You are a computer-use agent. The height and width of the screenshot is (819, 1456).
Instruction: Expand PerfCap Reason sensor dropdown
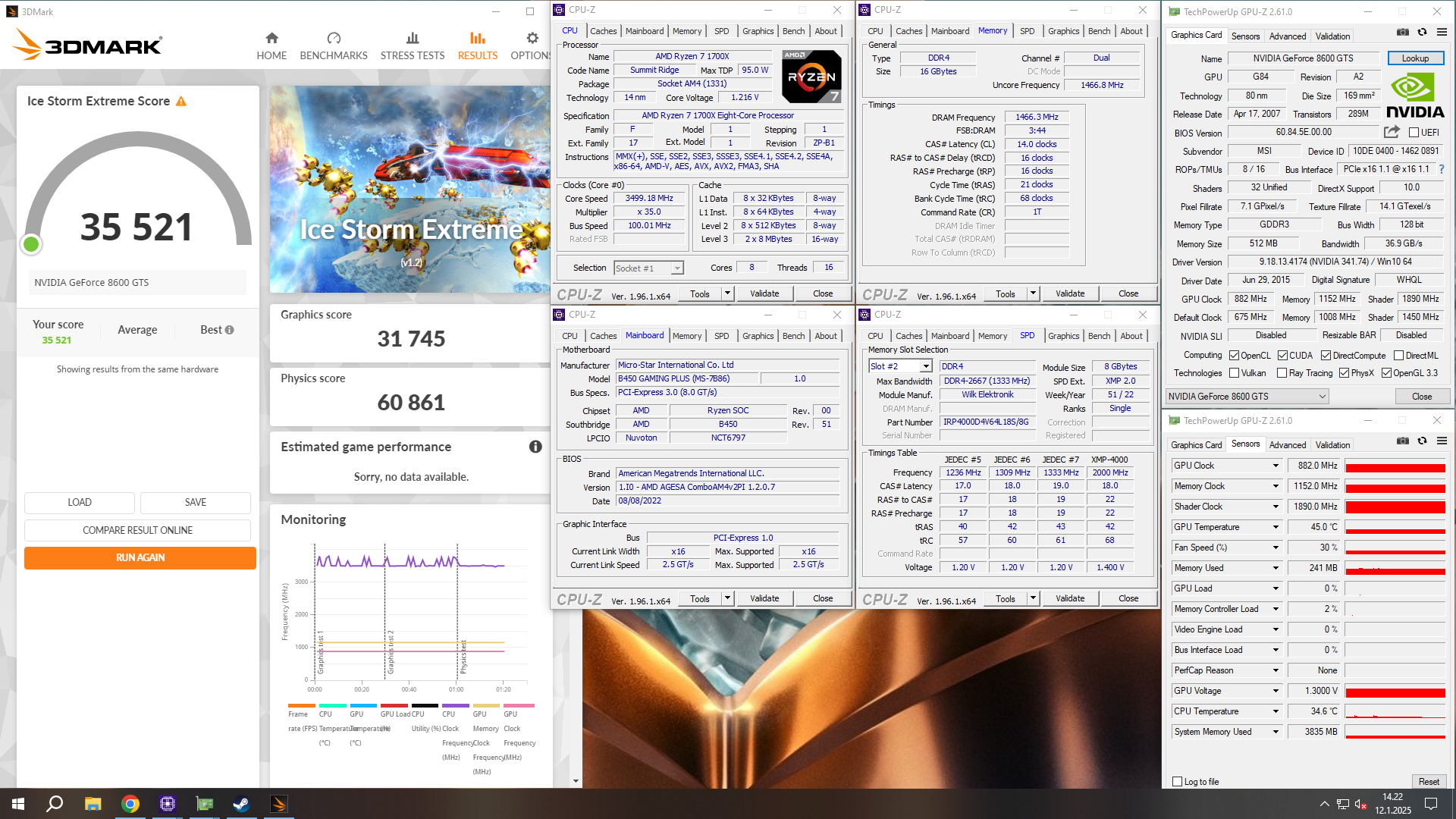tap(1276, 670)
